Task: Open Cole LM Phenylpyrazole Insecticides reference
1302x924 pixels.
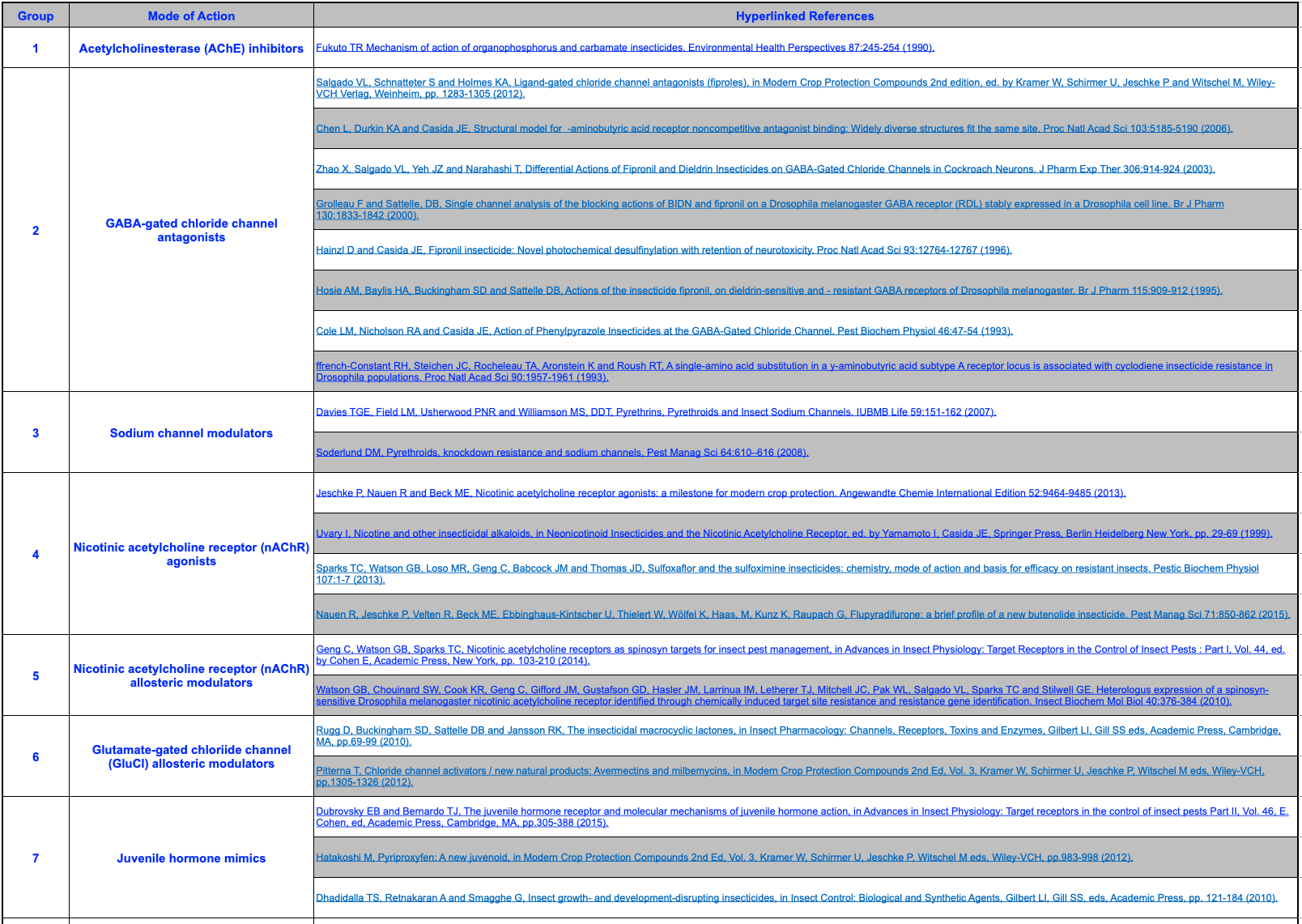Action: (664, 331)
